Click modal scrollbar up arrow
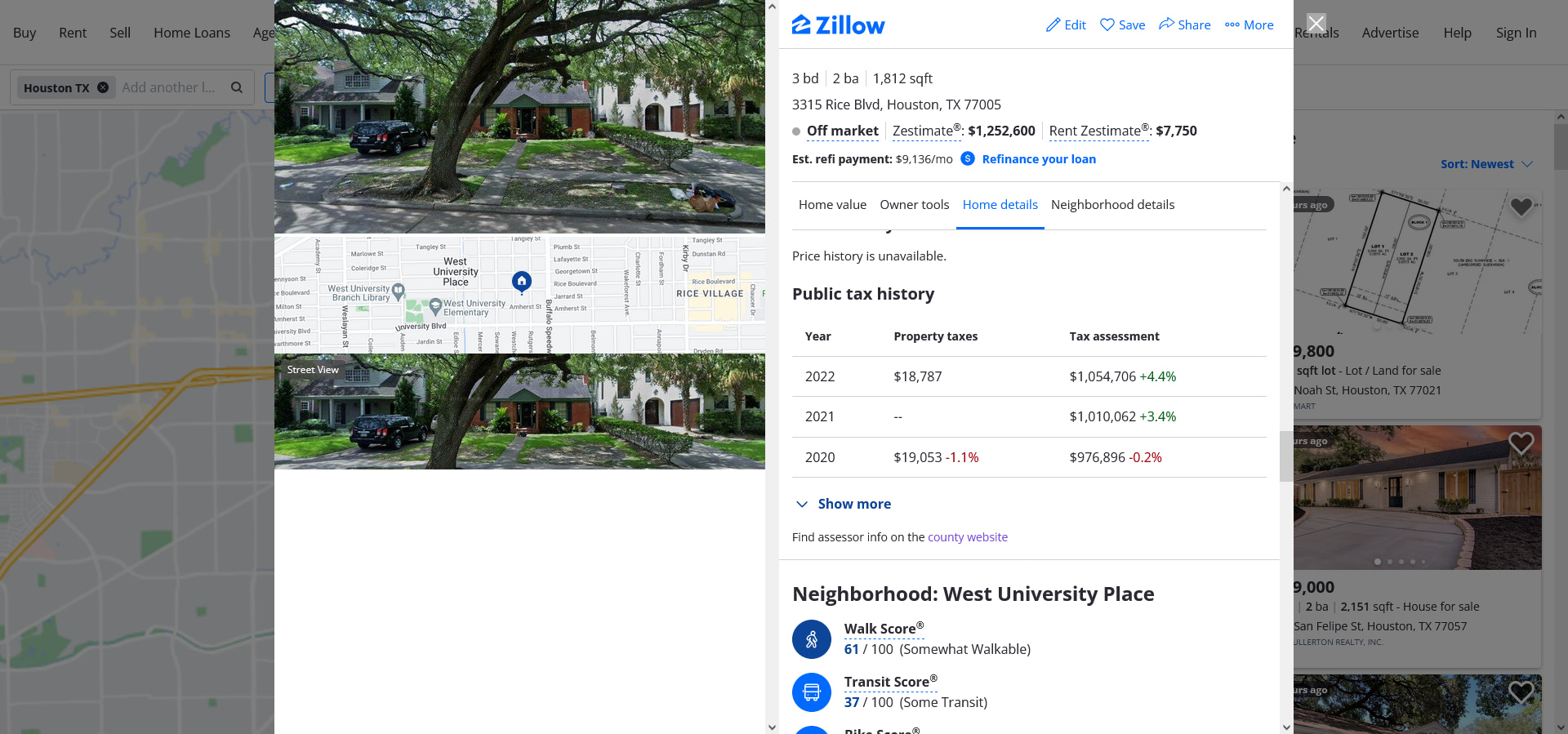Viewport: 1568px width, 734px height. tap(1286, 189)
